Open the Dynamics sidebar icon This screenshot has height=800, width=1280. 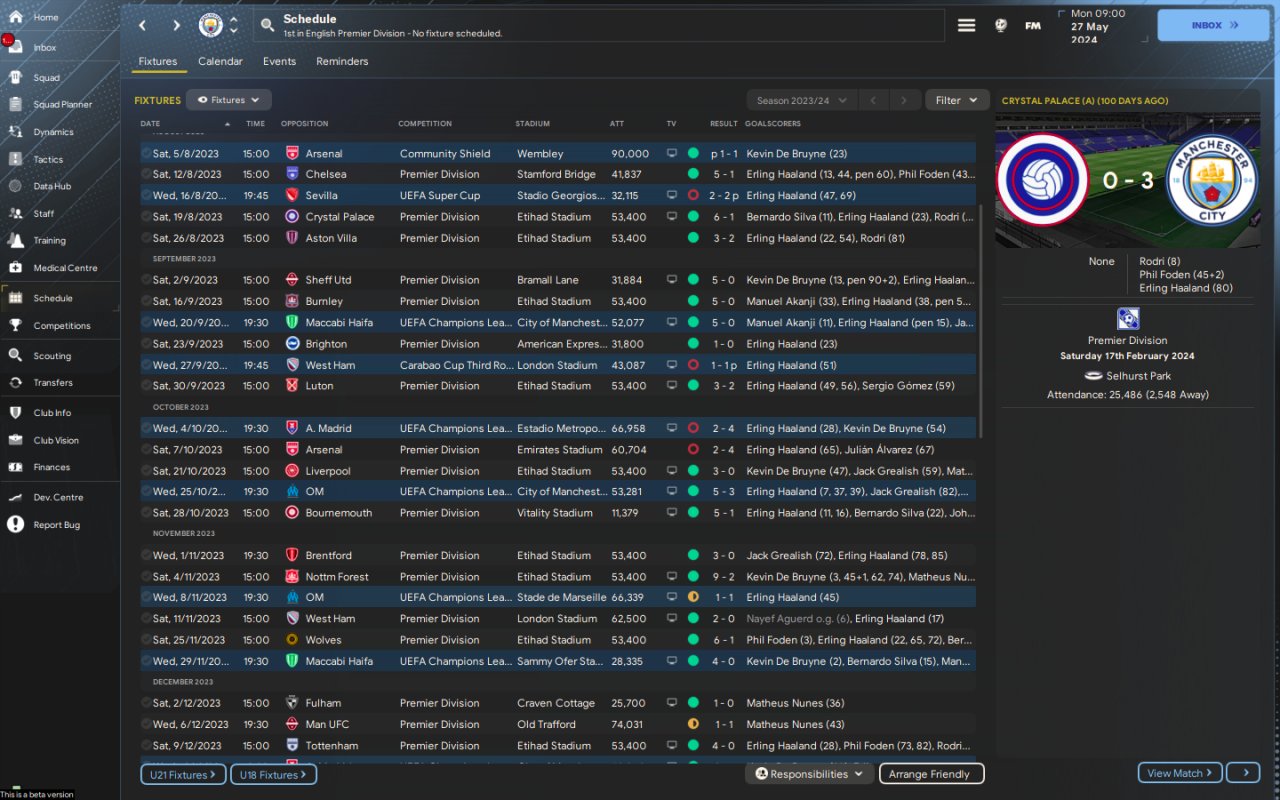(x=16, y=132)
